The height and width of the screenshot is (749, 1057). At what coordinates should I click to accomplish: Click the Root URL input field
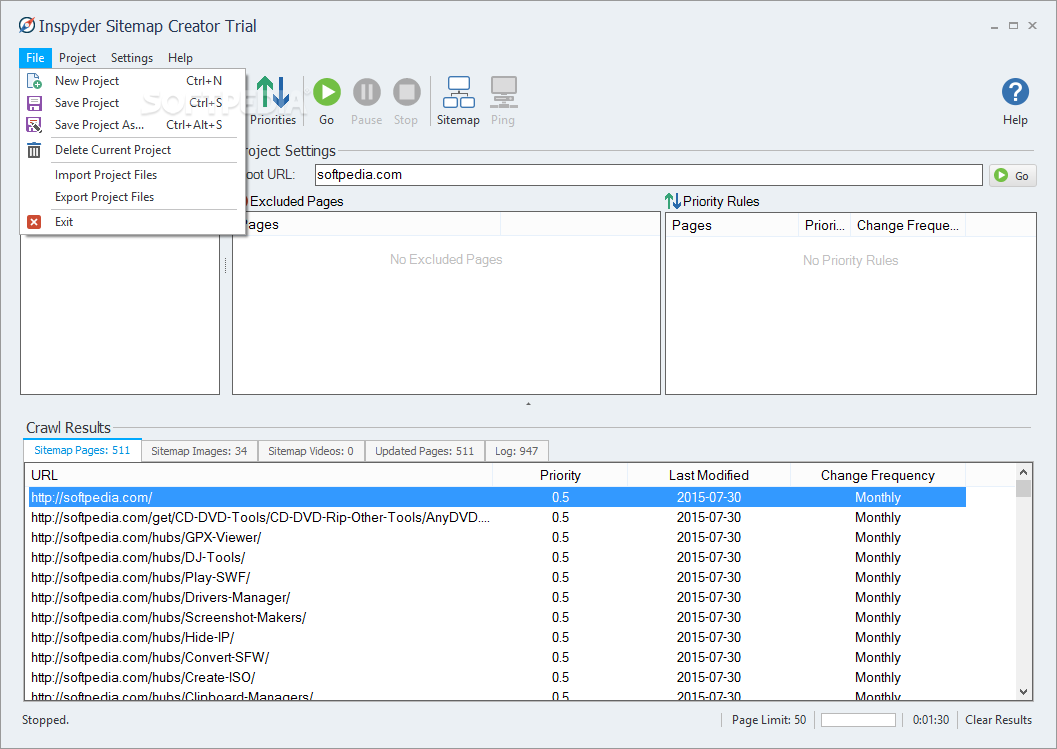pyautogui.click(x=648, y=175)
